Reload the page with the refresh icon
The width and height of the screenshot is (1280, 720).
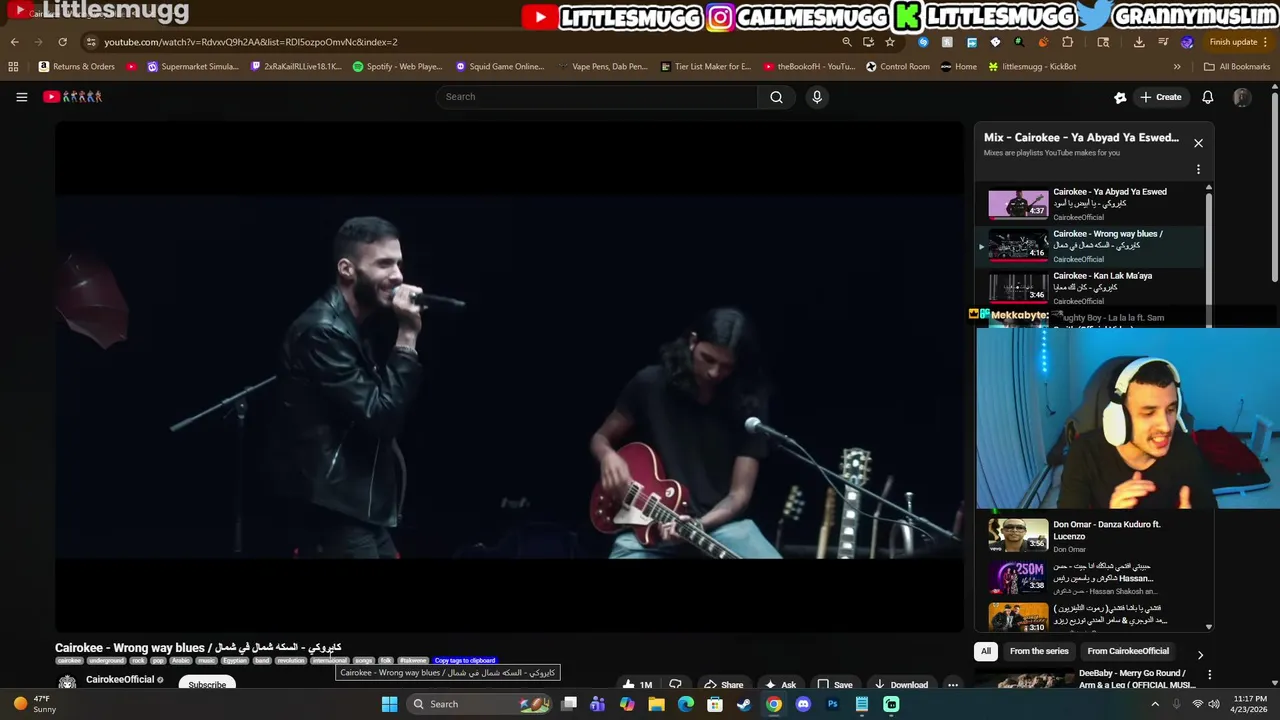click(x=62, y=42)
